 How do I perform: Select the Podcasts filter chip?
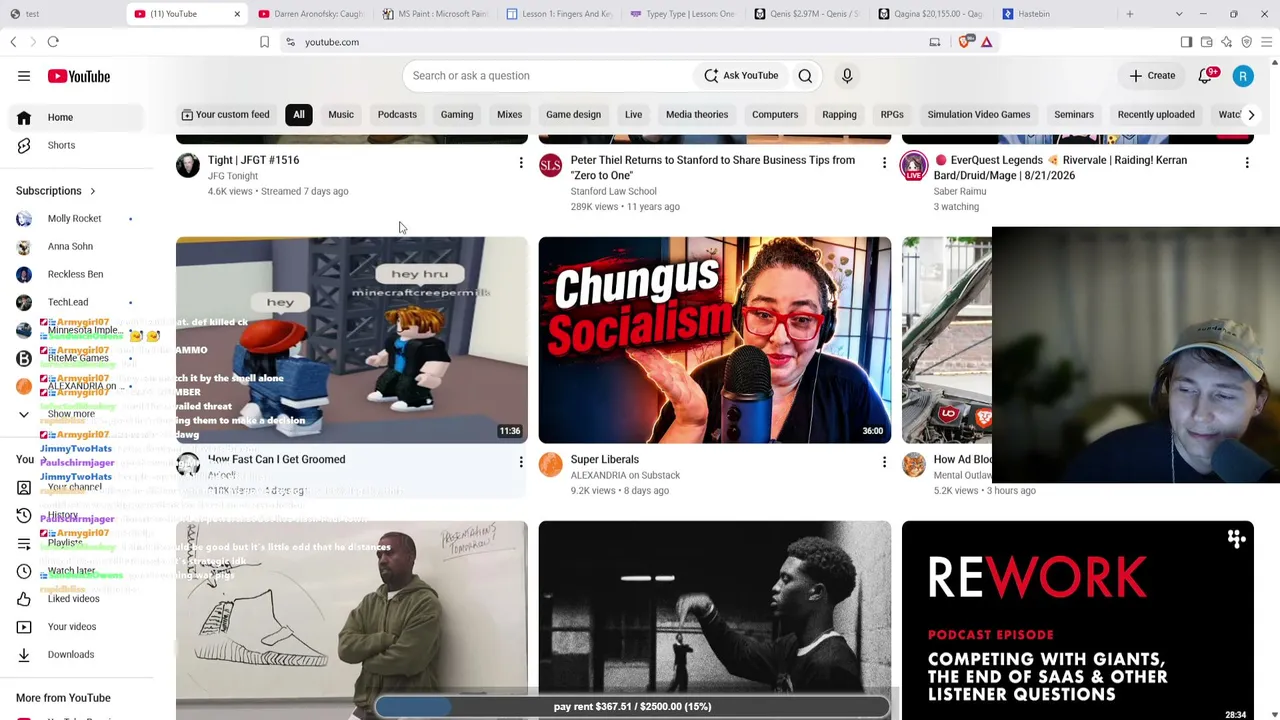click(x=397, y=115)
